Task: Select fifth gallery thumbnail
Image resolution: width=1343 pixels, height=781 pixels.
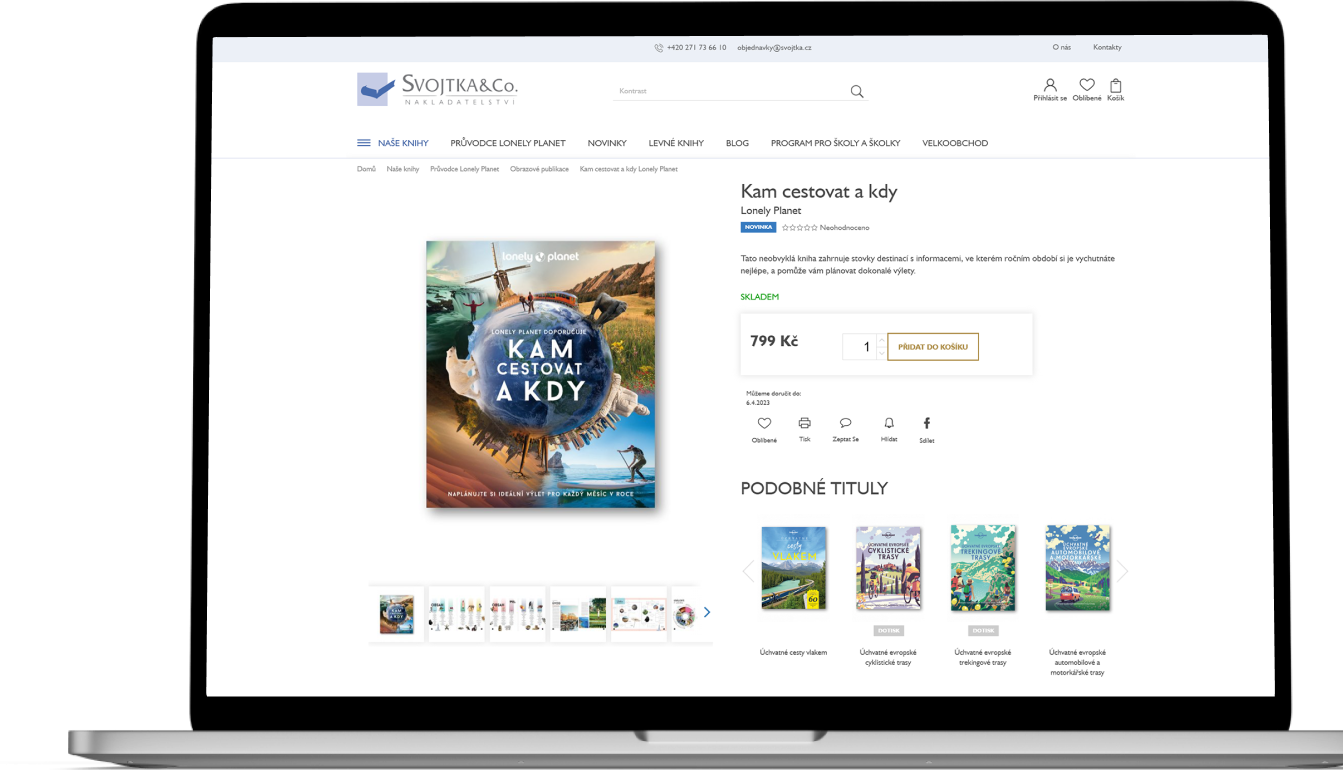Action: click(x=639, y=614)
